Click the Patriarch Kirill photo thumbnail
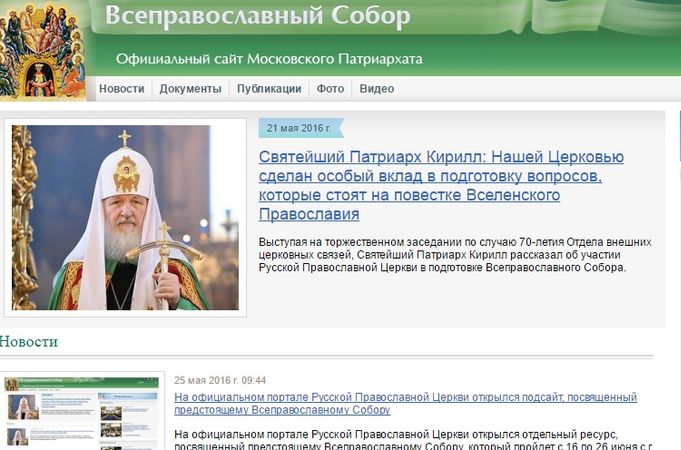The width and height of the screenshot is (681, 450). (x=125, y=218)
